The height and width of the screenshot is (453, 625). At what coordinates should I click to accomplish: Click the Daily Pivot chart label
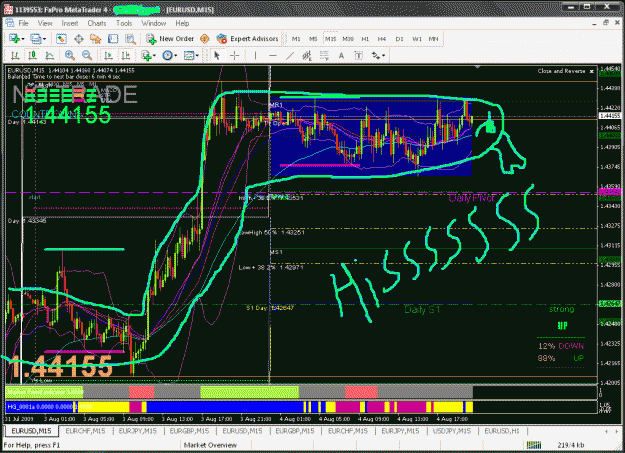point(471,198)
